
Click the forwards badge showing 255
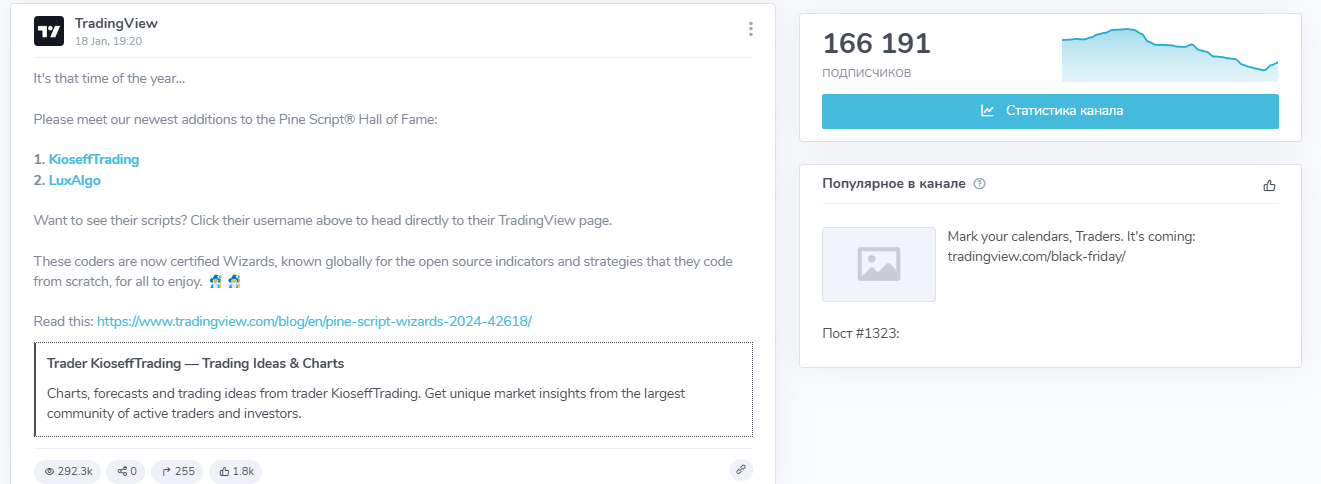[177, 471]
